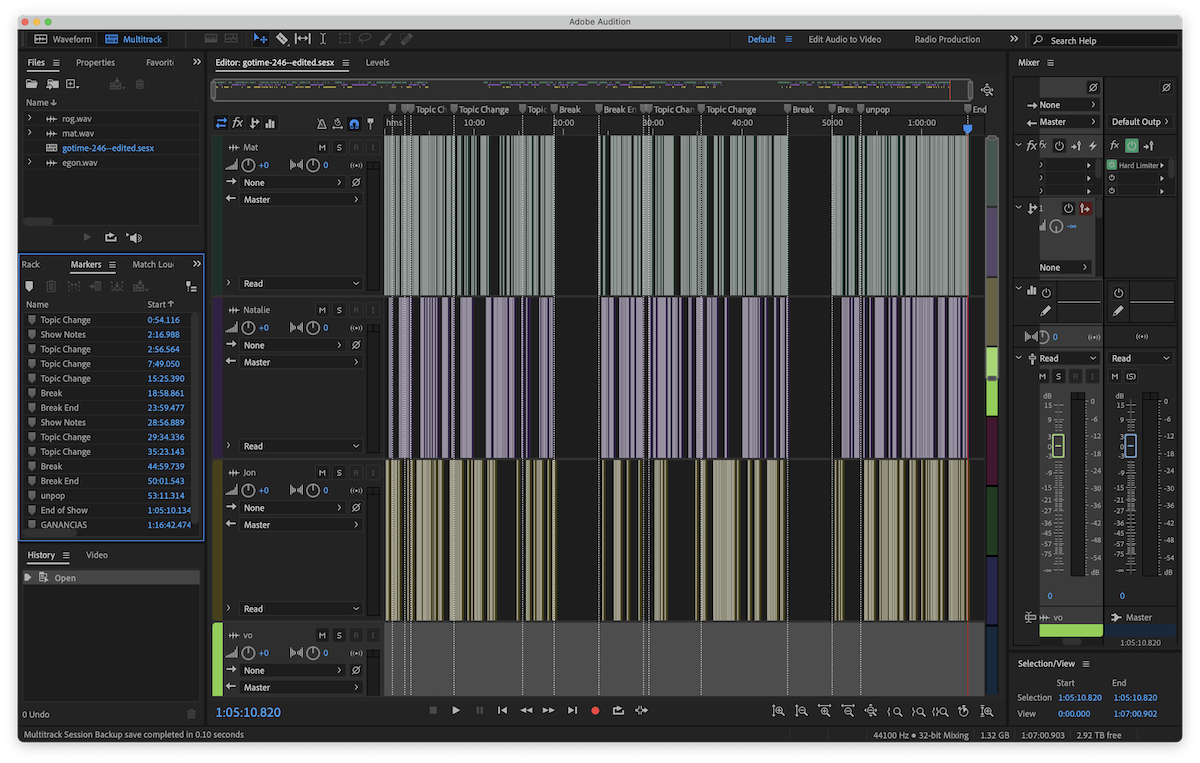This screenshot has width=1200, height=763.
Task: Open Jon track output Master dropdown
Action: click(x=301, y=525)
